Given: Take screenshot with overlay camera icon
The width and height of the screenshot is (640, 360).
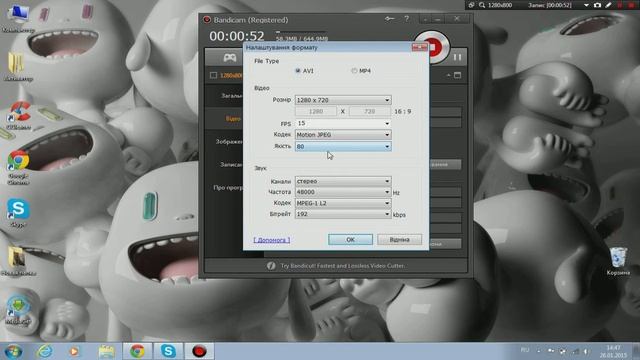Looking at the screenshot, I should tap(597, 5).
